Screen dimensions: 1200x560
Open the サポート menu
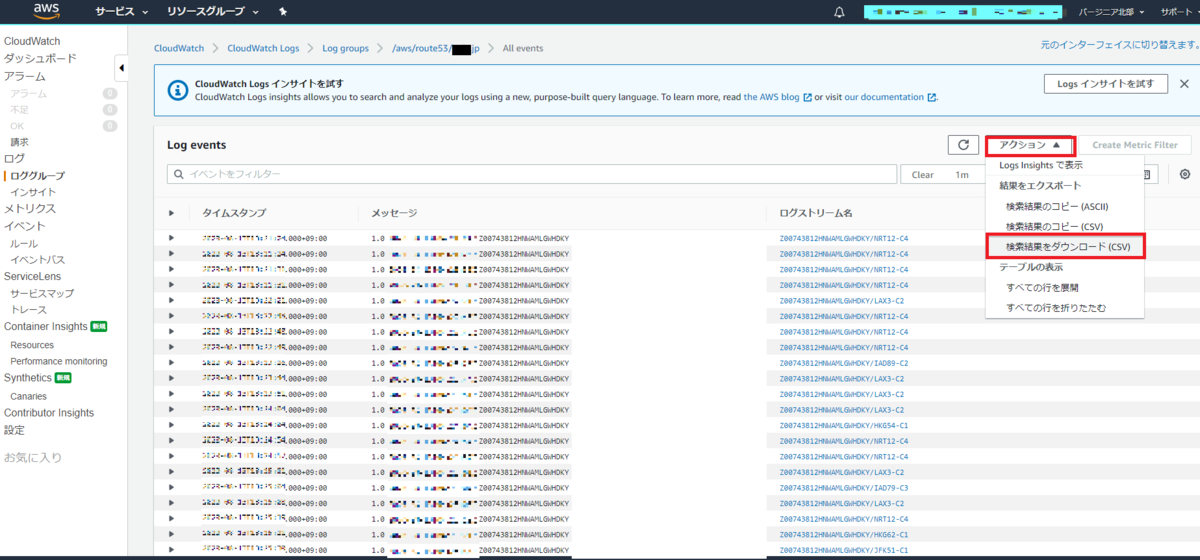(1178, 12)
